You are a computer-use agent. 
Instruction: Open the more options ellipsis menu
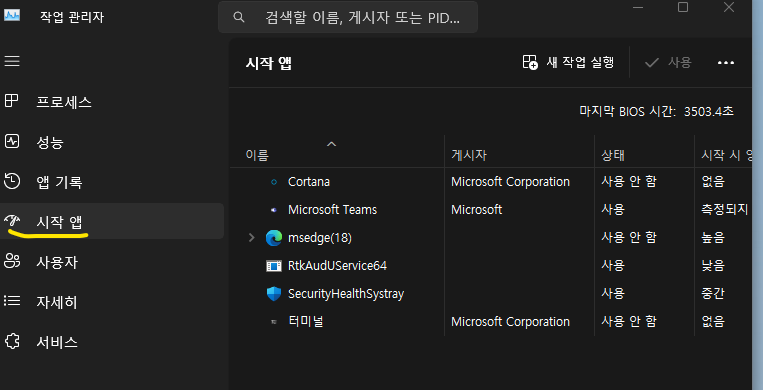pyautogui.click(x=726, y=63)
